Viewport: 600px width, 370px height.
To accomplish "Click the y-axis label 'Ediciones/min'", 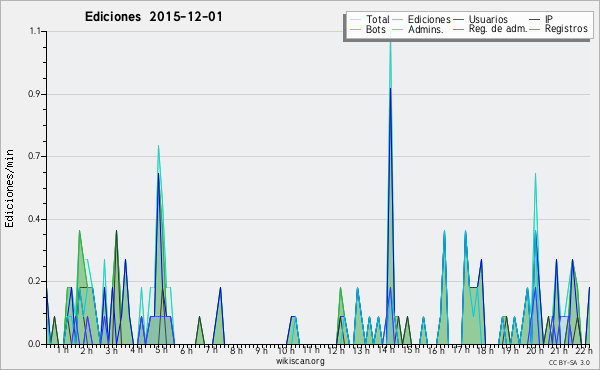I will [x=9, y=188].
